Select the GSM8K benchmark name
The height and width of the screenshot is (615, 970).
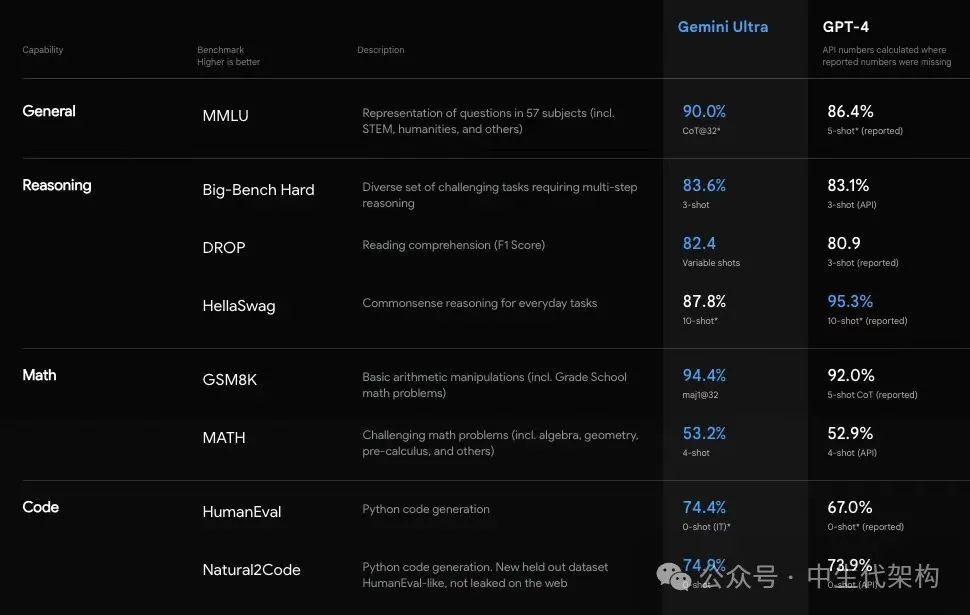(230, 380)
